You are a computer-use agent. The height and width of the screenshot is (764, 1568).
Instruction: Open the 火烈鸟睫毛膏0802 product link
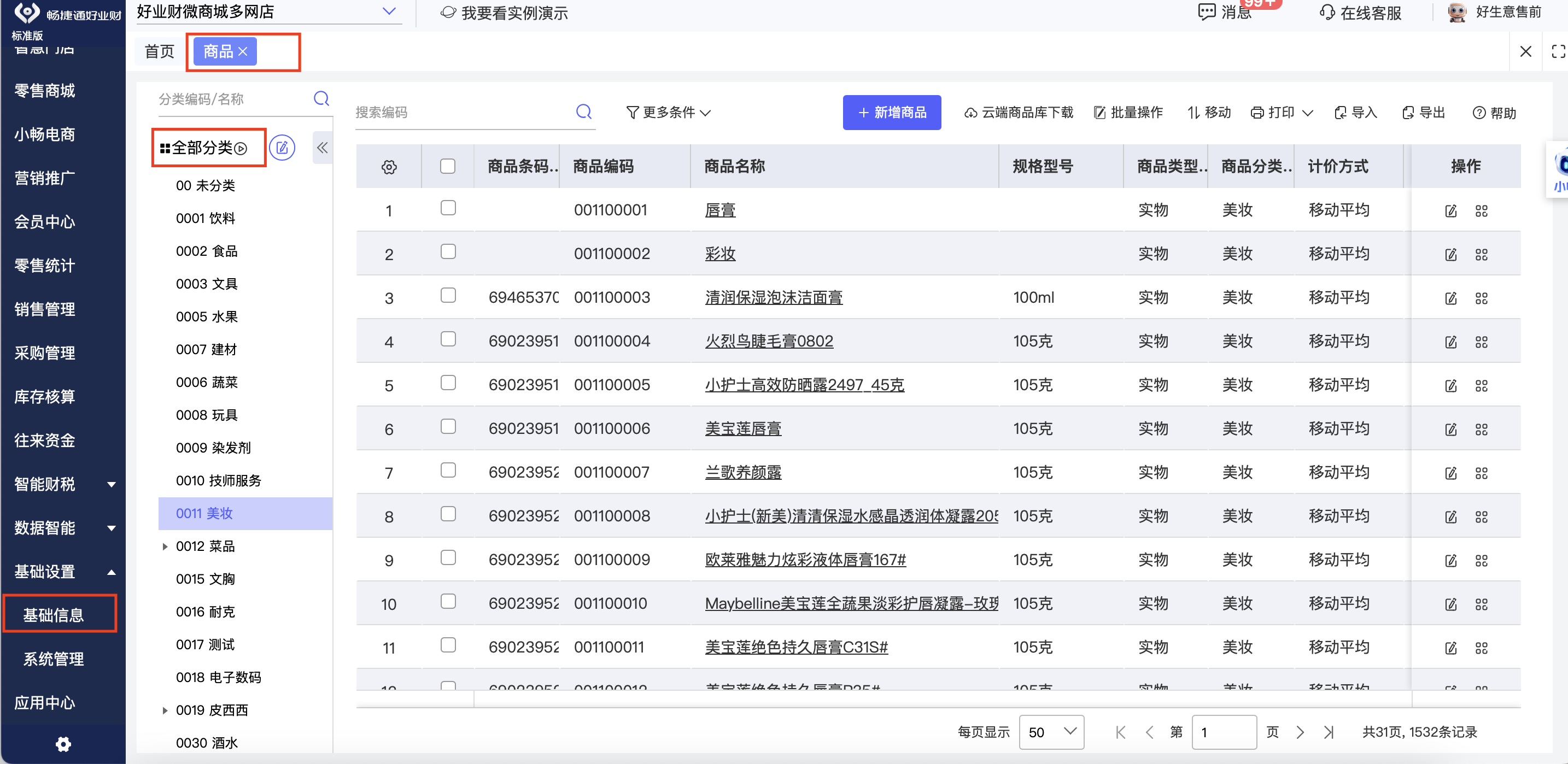coord(768,341)
